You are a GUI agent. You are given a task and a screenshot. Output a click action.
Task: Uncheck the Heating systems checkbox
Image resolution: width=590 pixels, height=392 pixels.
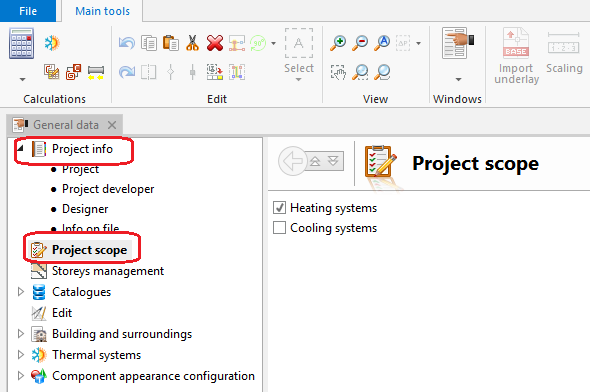279,208
